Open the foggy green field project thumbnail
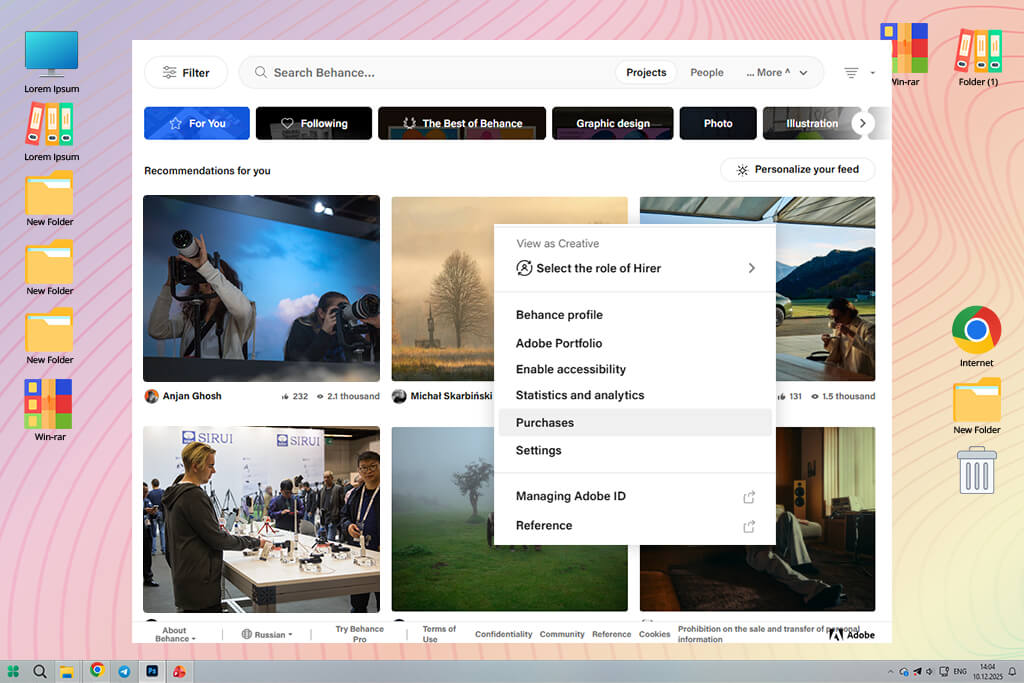 (x=443, y=519)
